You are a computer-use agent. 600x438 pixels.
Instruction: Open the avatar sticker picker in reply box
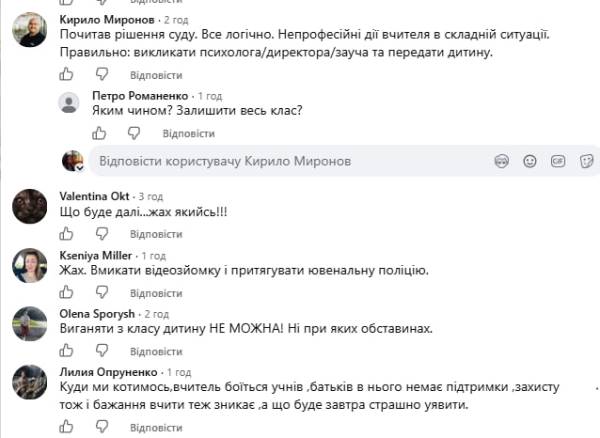(502, 161)
